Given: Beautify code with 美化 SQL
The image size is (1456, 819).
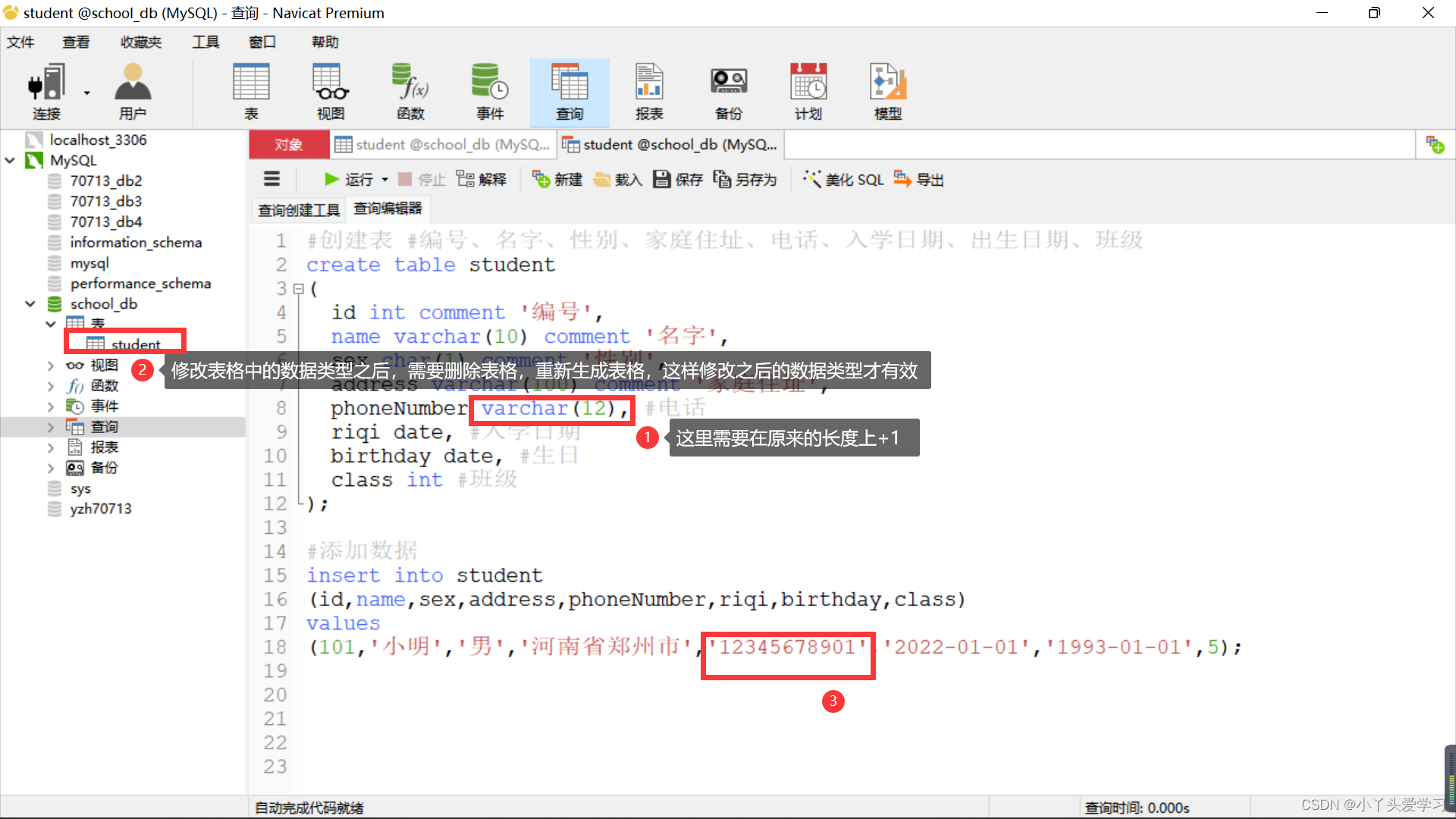Looking at the screenshot, I should point(843,179).
